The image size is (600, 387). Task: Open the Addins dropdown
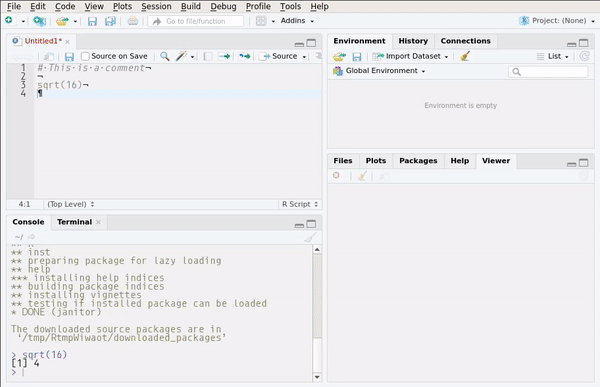297,21
